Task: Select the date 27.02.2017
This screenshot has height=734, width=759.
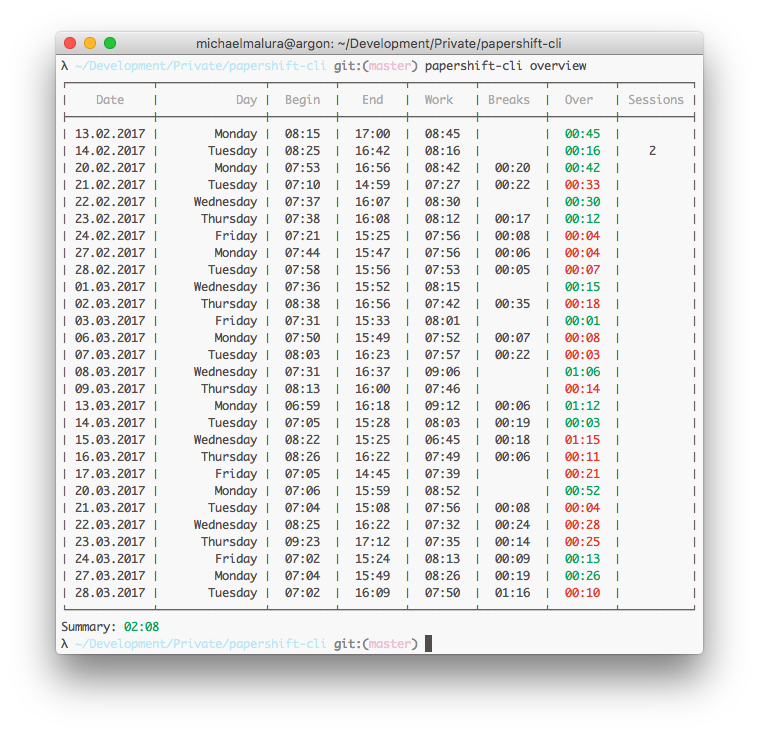Action: (x=110, y=253)
